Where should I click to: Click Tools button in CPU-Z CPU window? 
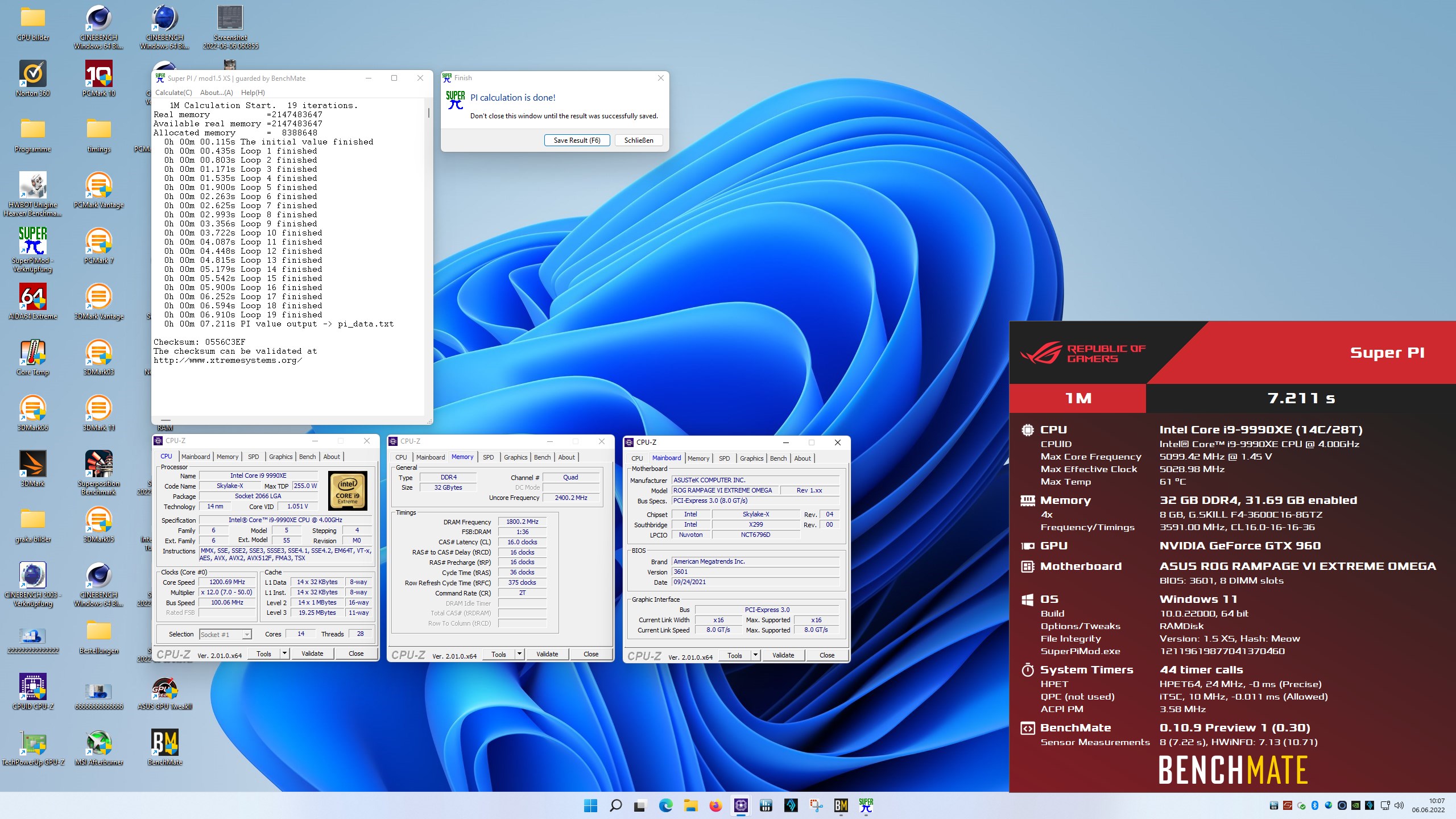click(264, 653)
